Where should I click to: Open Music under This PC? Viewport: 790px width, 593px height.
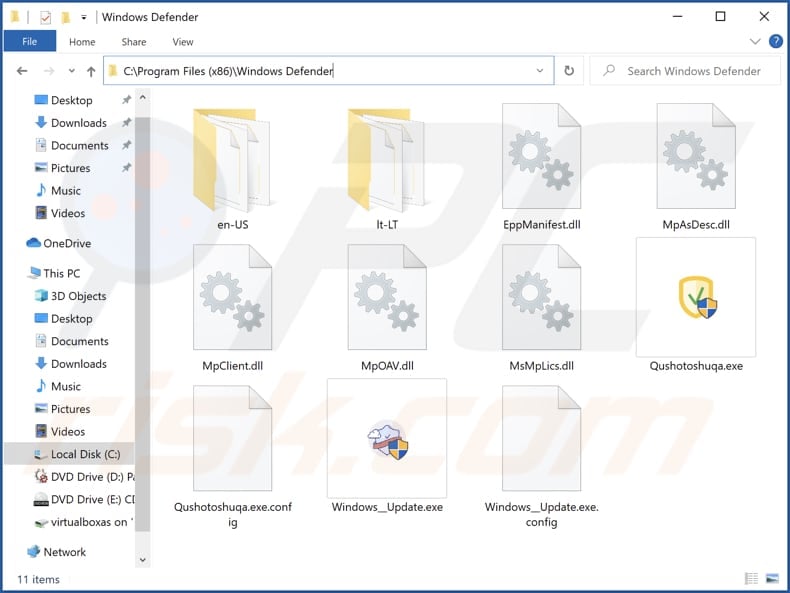65,386
